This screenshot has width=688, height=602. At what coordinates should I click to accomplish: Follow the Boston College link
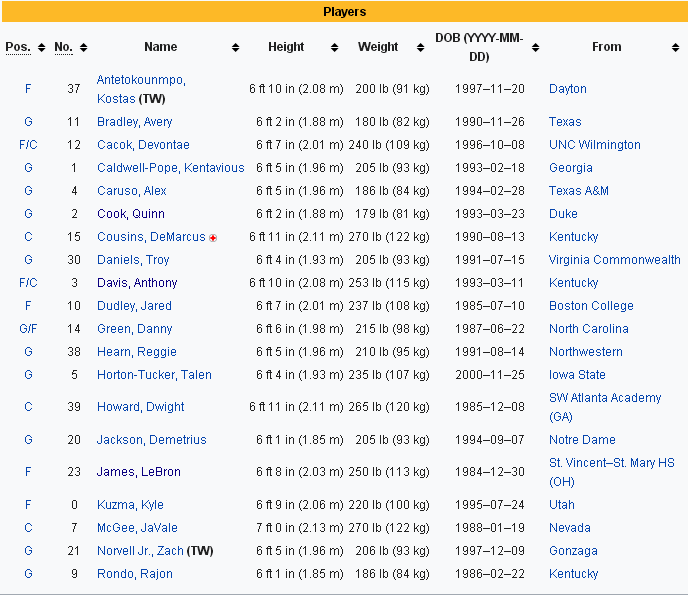tap(591, 306)
